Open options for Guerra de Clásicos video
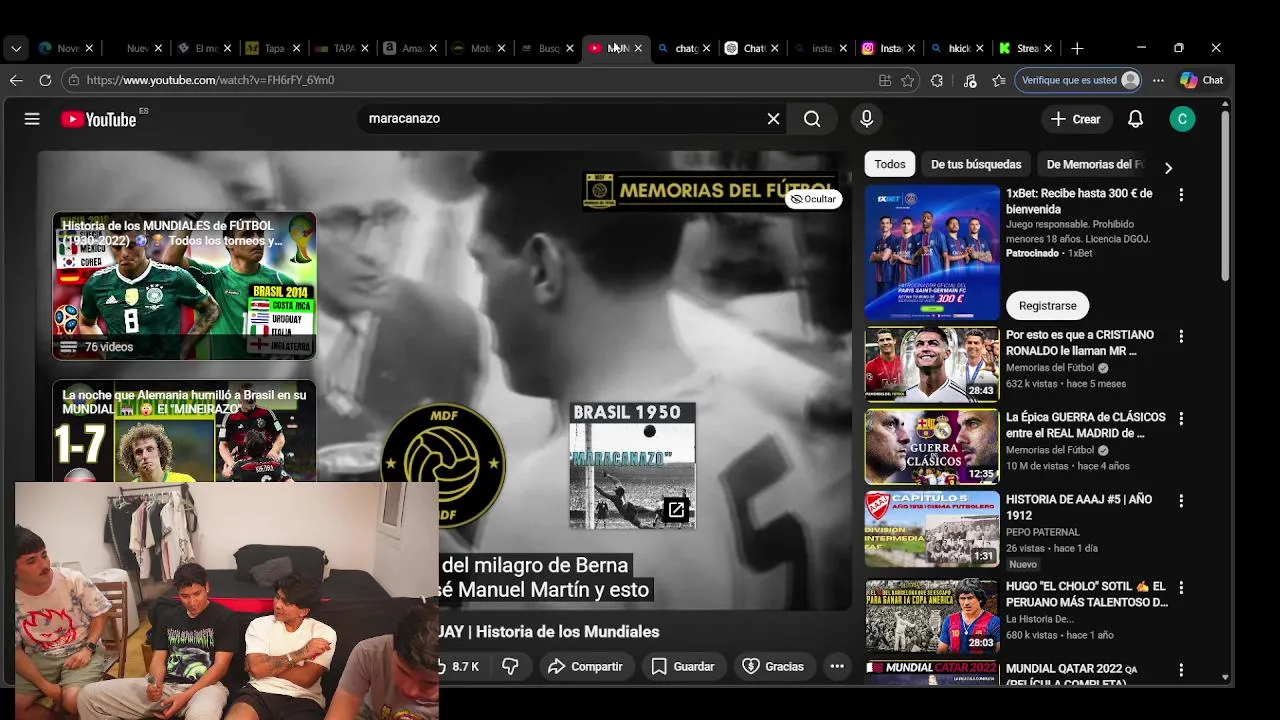The width and height of the screenshot is (1280, 720). click(1181, 418)
